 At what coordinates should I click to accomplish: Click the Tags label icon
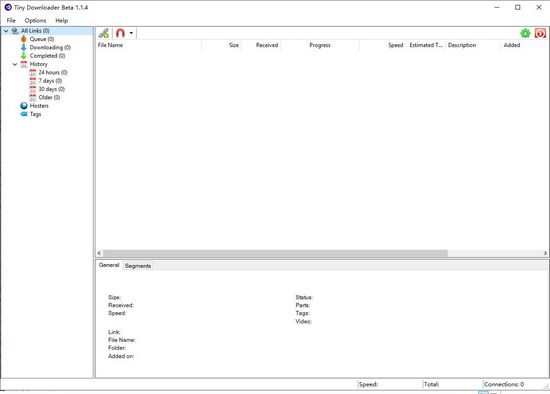[x=24, y=114]
